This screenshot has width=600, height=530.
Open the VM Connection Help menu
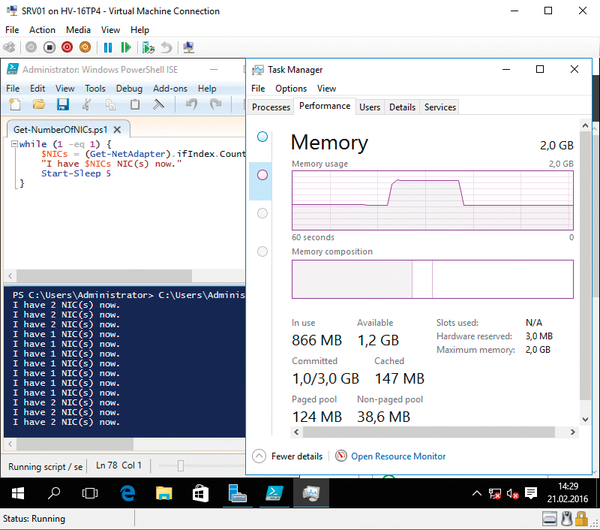(x=140, y=30)
